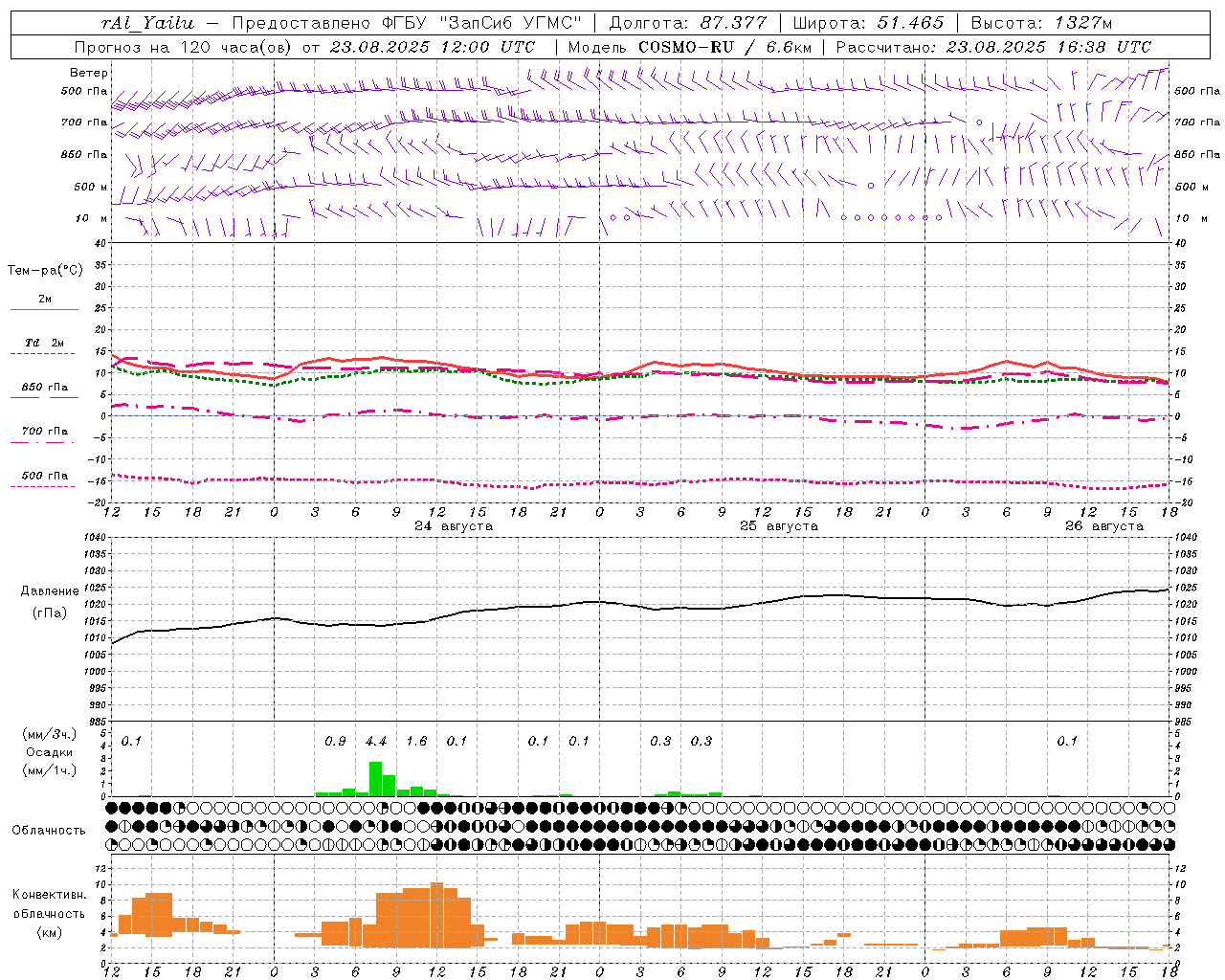
Task: Click the (мм/1ч.) precipitation unit label
Action: [50, 770]
